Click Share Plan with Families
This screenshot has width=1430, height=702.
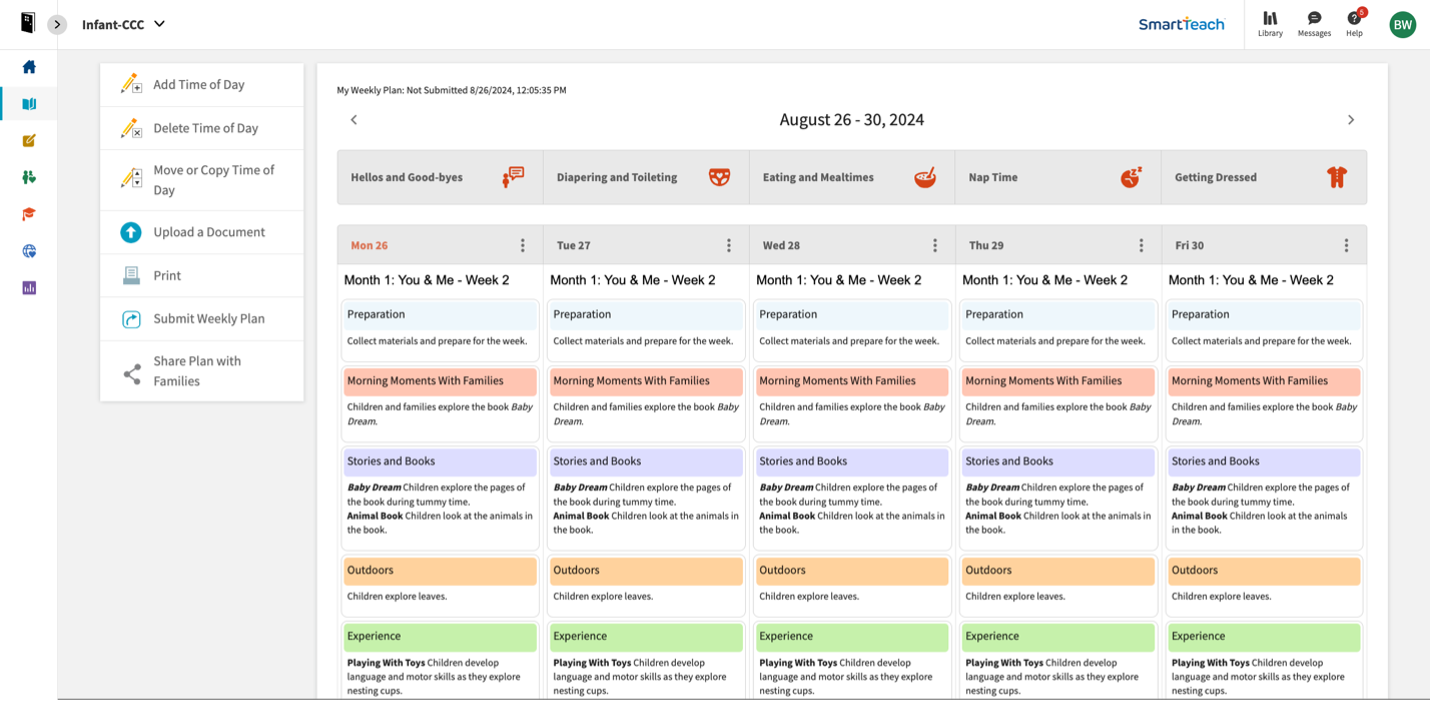click(x=200, y=370)
